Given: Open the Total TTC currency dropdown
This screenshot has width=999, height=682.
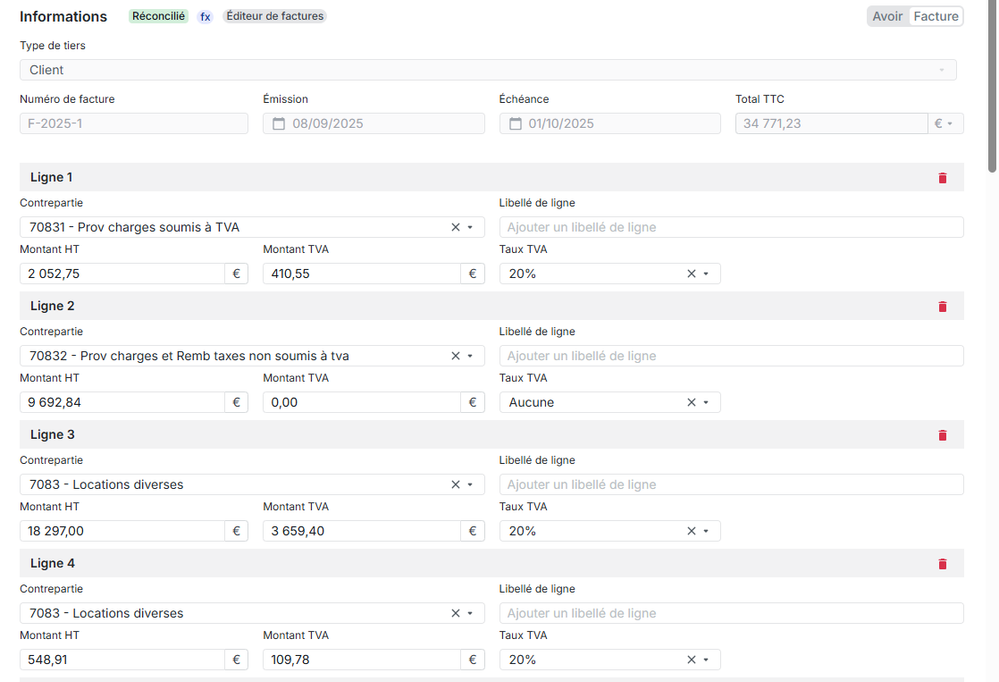Looking at the screenshot, I should (945, 124).
